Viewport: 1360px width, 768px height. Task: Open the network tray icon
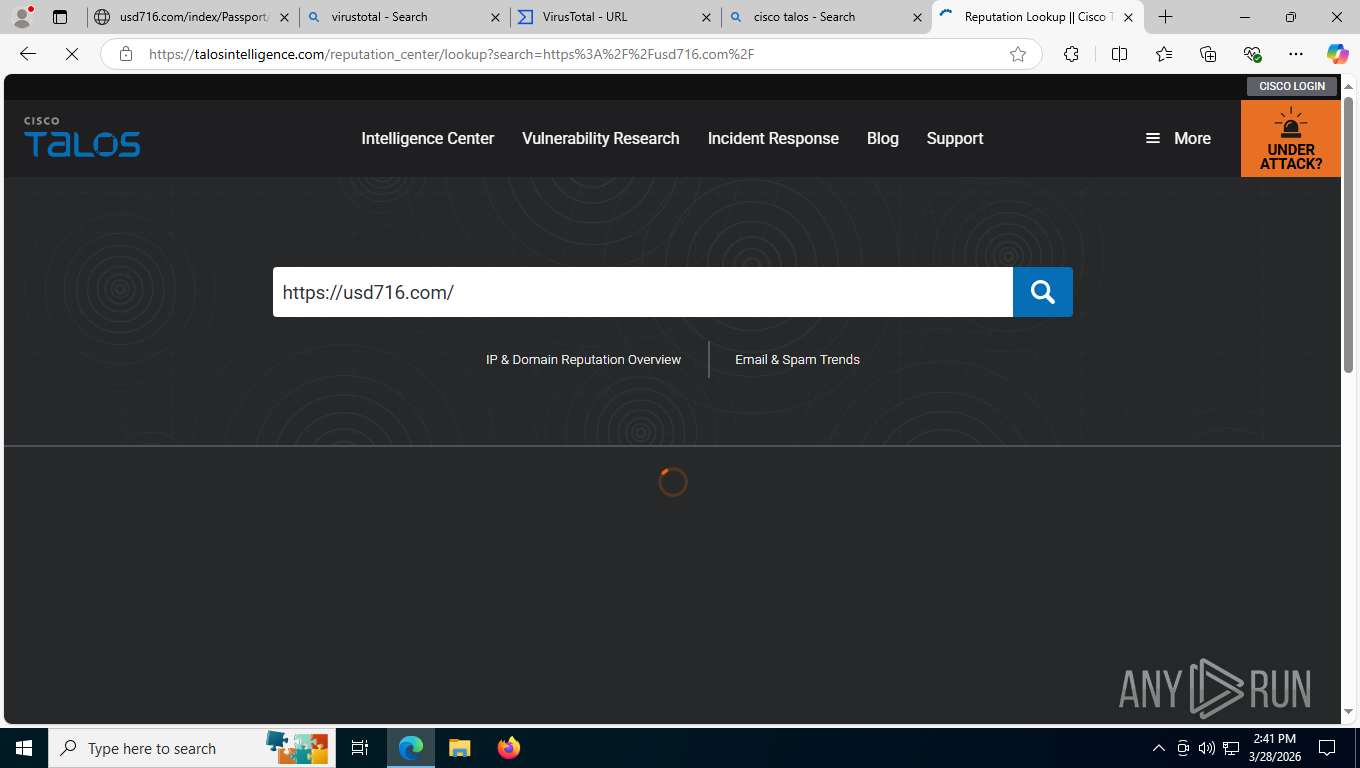[1231, 748]
